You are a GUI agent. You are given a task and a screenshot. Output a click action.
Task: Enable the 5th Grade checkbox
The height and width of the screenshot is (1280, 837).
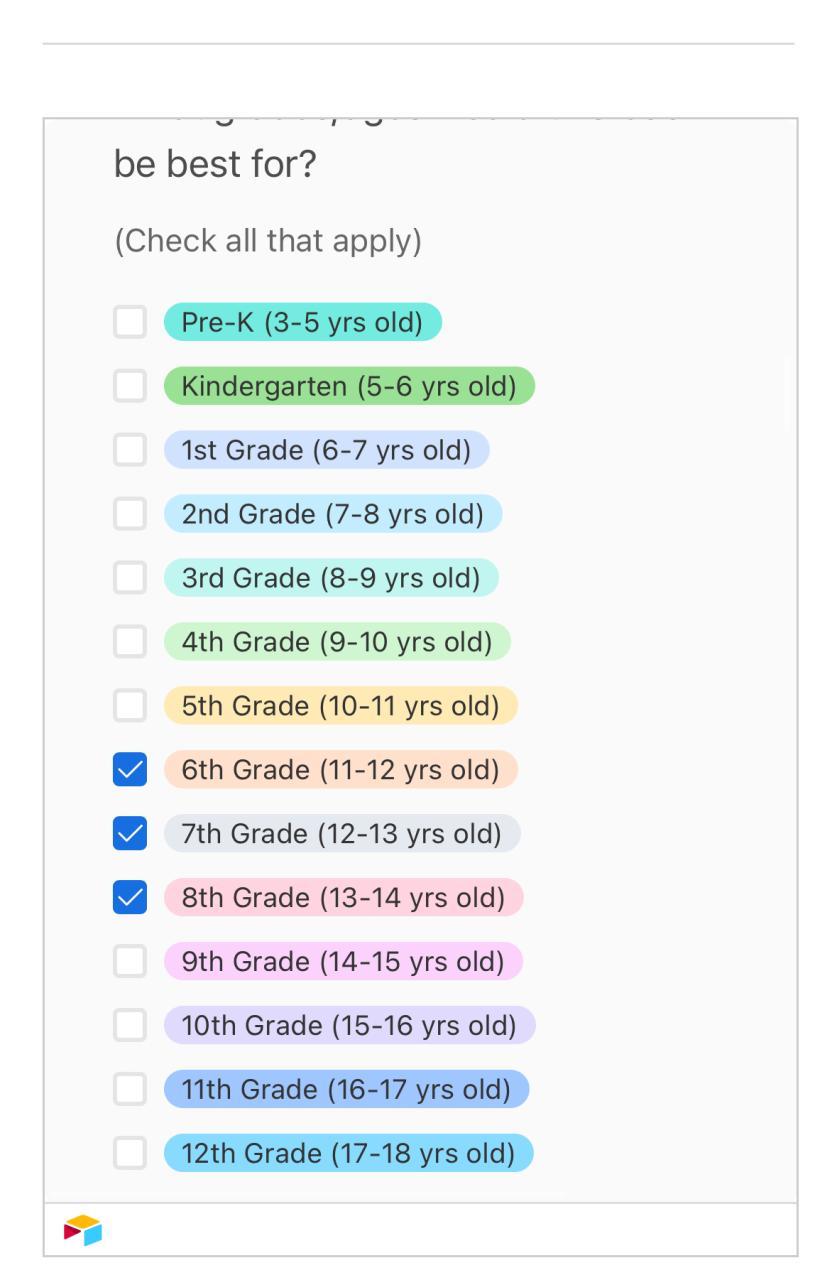point(130,706)
